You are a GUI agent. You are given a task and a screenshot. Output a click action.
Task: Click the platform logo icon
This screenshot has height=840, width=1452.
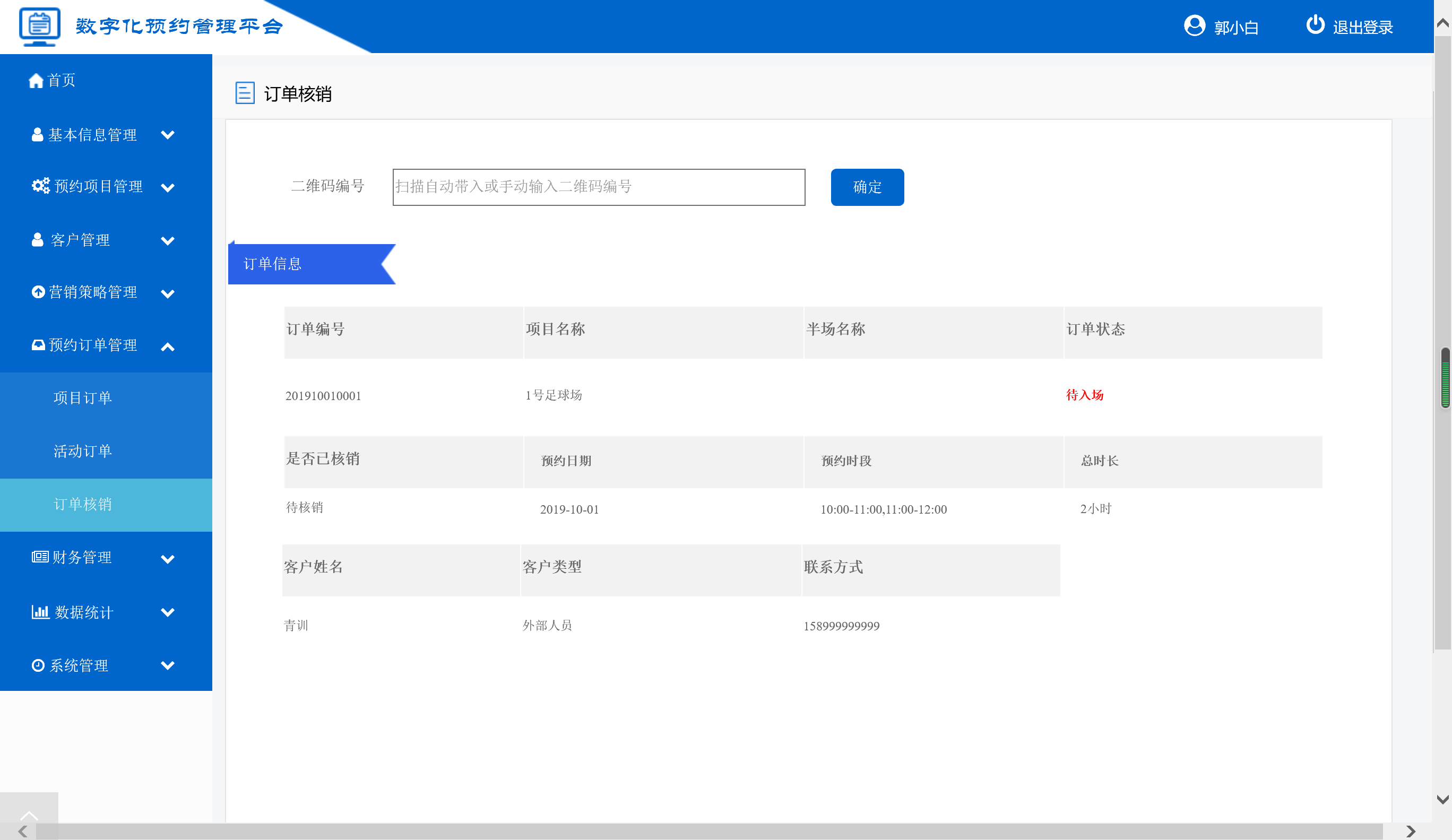(39, 27)
